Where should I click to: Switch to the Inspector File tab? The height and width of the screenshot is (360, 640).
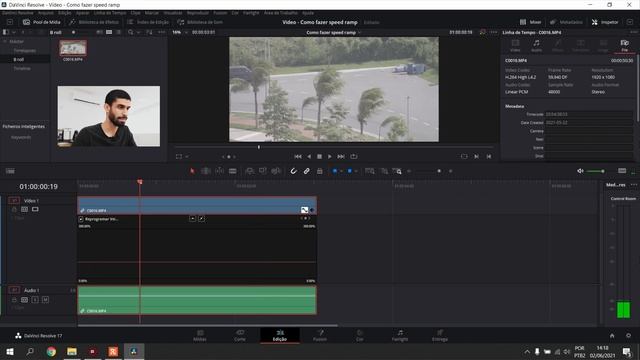tap(624, 45)
